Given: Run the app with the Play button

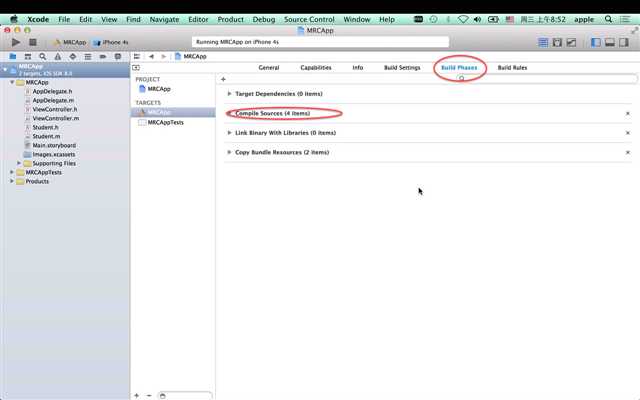Looking at the screenshot, I should (x=16, y=42).
